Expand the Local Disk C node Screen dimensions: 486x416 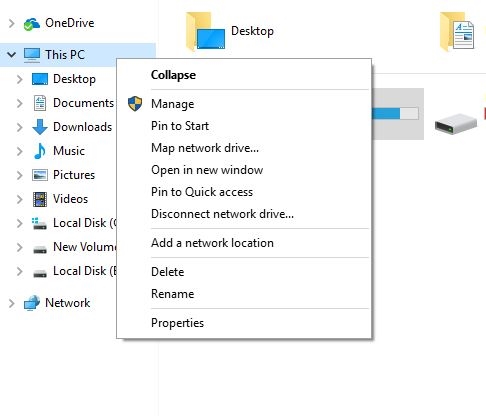coord(20,223)
